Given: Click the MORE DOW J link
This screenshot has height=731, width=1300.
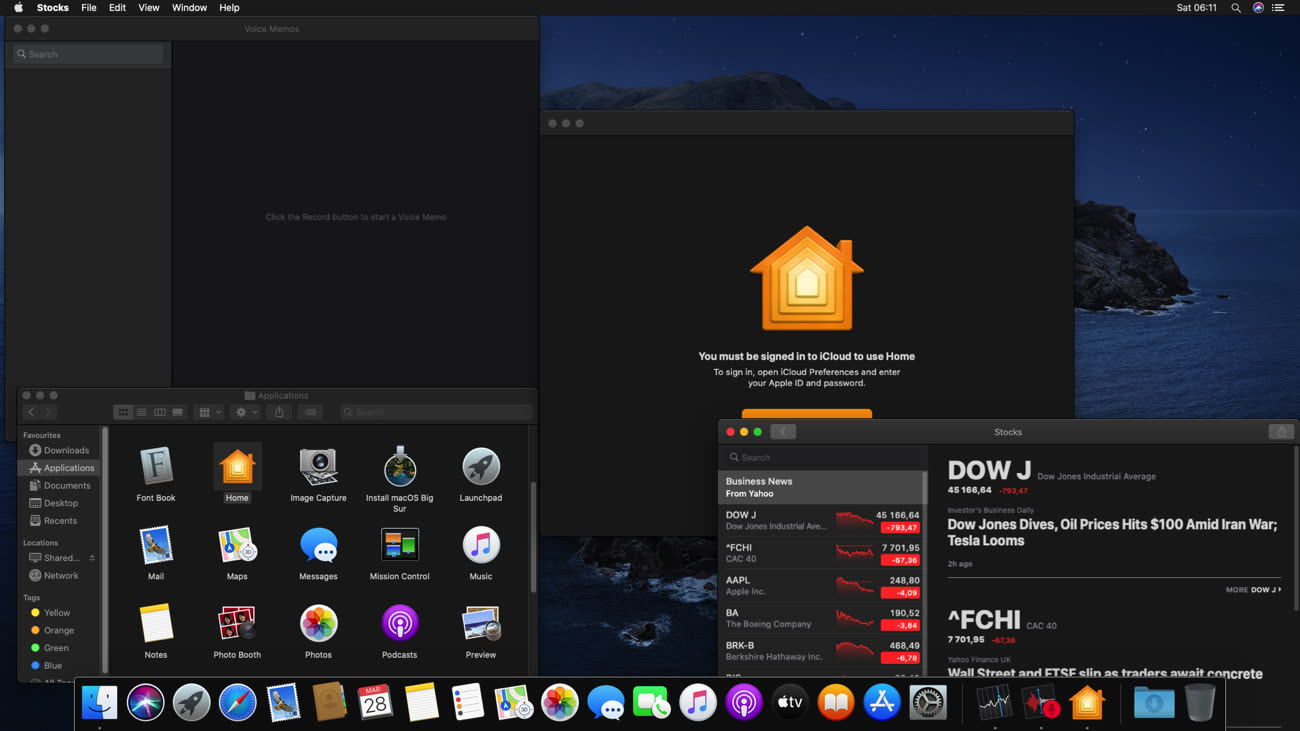Looking at the screenshot, I should click(1252, 590).
